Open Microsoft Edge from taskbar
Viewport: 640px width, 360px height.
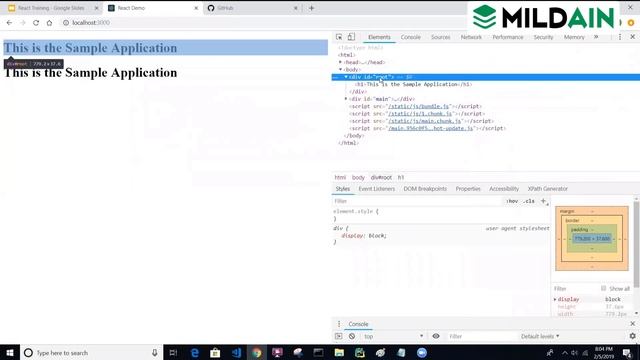coord(195,353)
